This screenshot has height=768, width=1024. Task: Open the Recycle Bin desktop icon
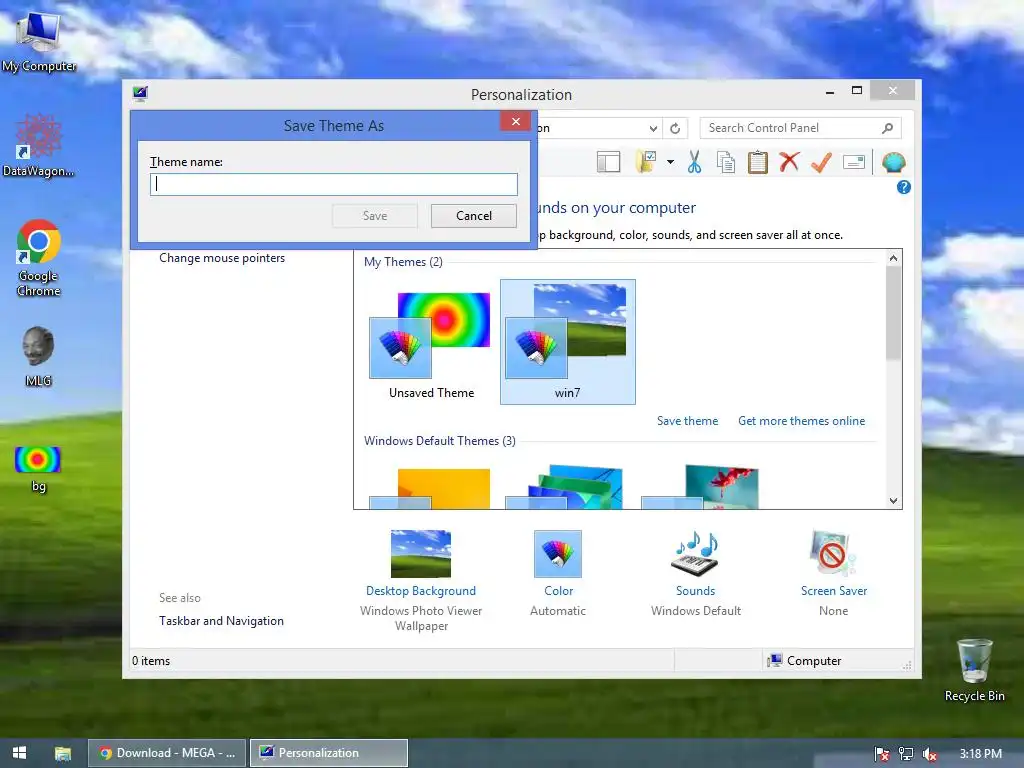coord(974,669)
